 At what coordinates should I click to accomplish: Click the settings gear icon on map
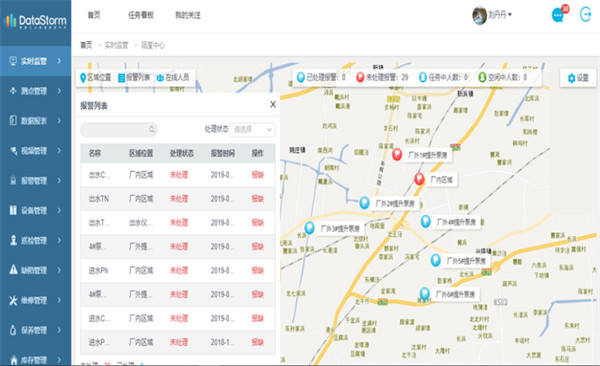pos(572,78)
